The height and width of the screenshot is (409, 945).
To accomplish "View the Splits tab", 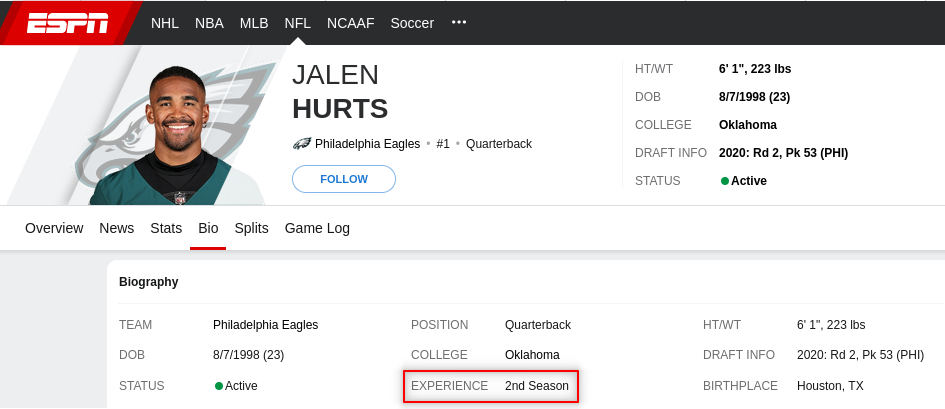I will [251, 228].
